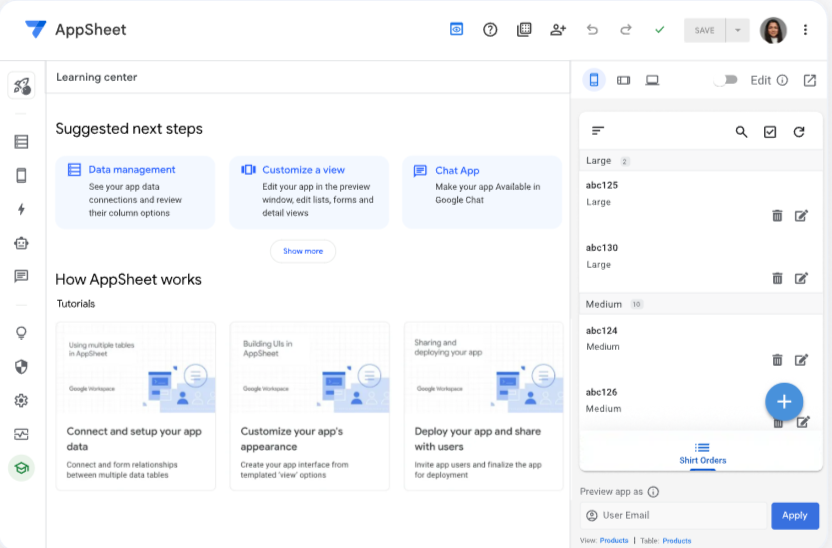Toggle the Edit switch in preview
The image size is (832, 548).
point(725,80)
